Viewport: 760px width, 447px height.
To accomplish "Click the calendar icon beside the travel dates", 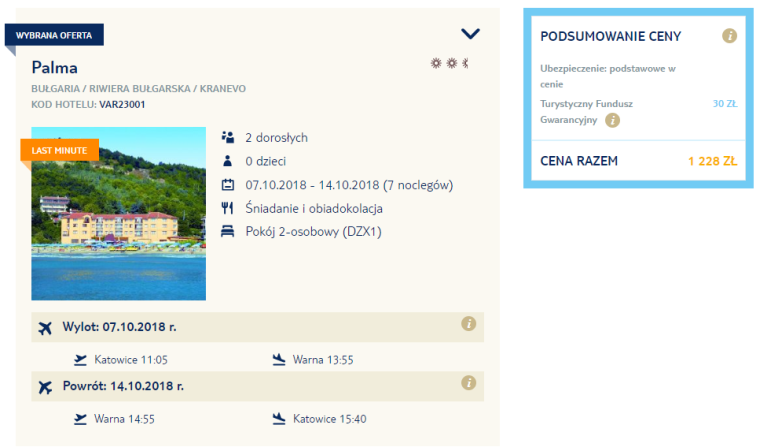I will [228, 185].
